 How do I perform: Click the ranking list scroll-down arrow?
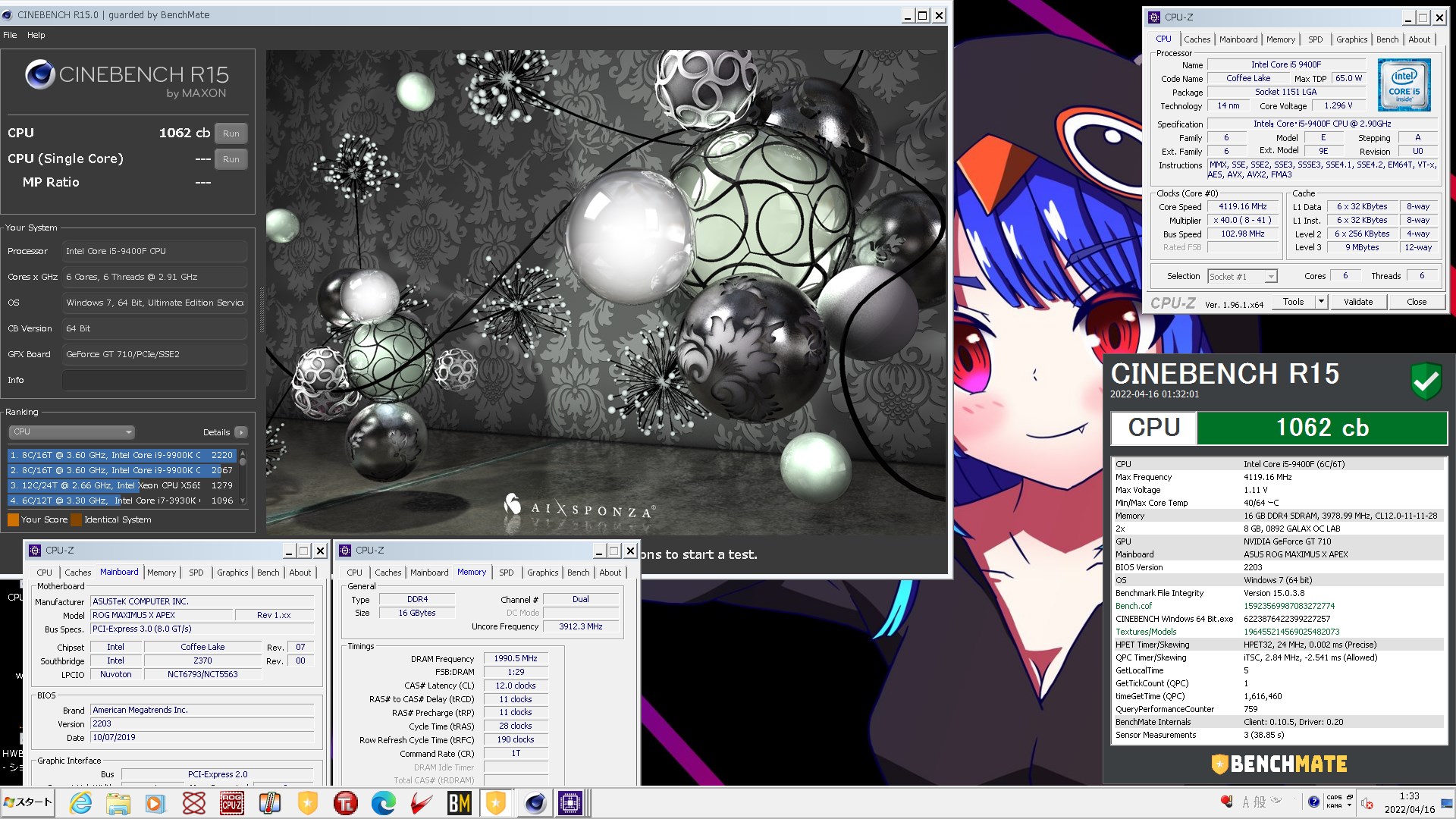click(x=243, y=500)
